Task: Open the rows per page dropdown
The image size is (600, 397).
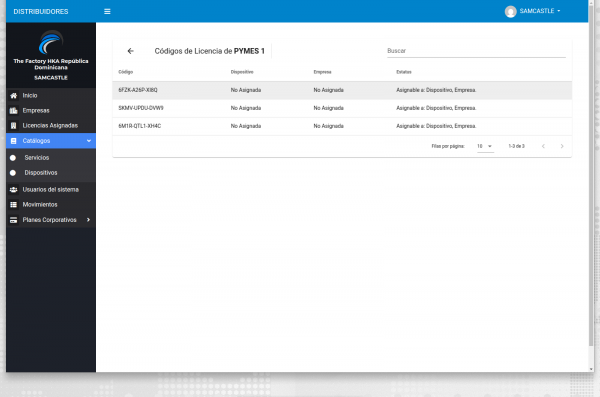Action: [485, 146]
